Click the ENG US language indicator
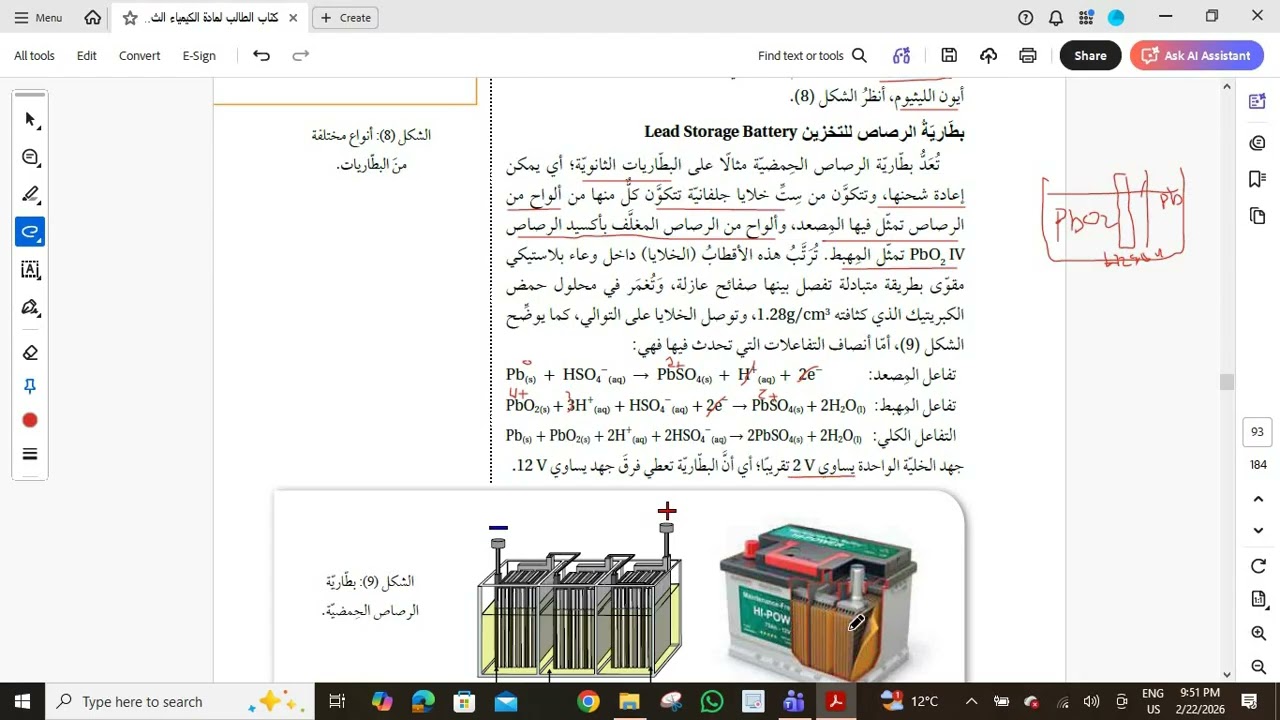The height and width of the screenshot is (720, 1280). [x=1152, y=701]
